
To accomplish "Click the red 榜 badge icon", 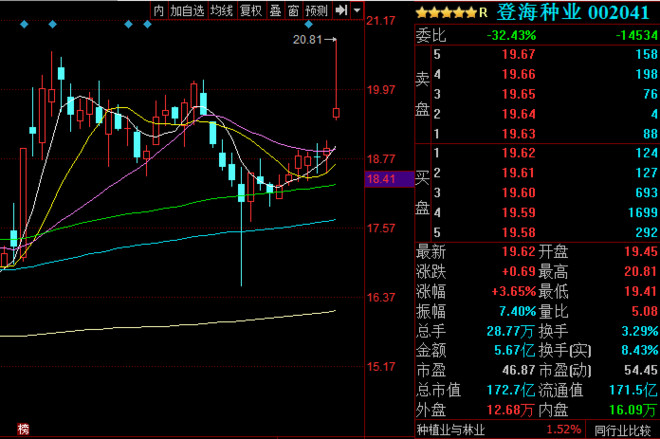I will coord(24,429).
